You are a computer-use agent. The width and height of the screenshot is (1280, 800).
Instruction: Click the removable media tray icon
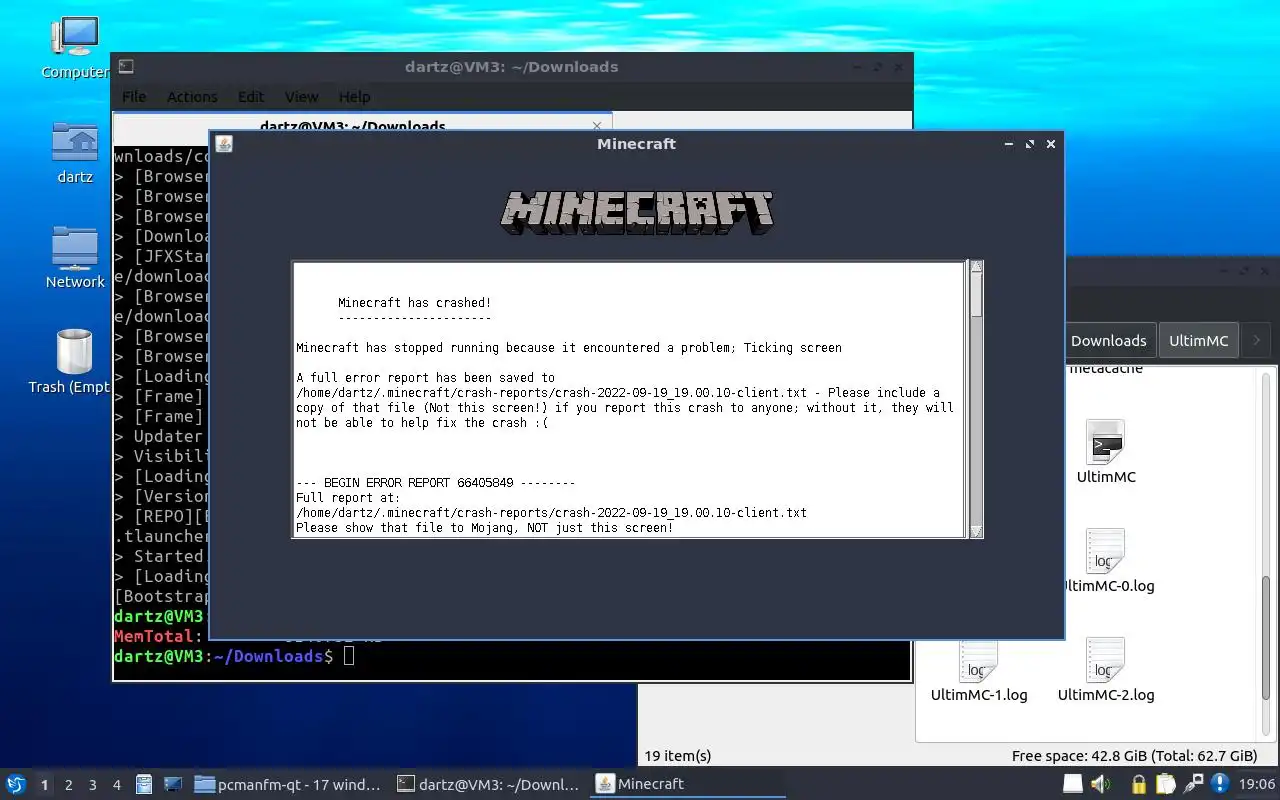click(x=1072, y=784)
